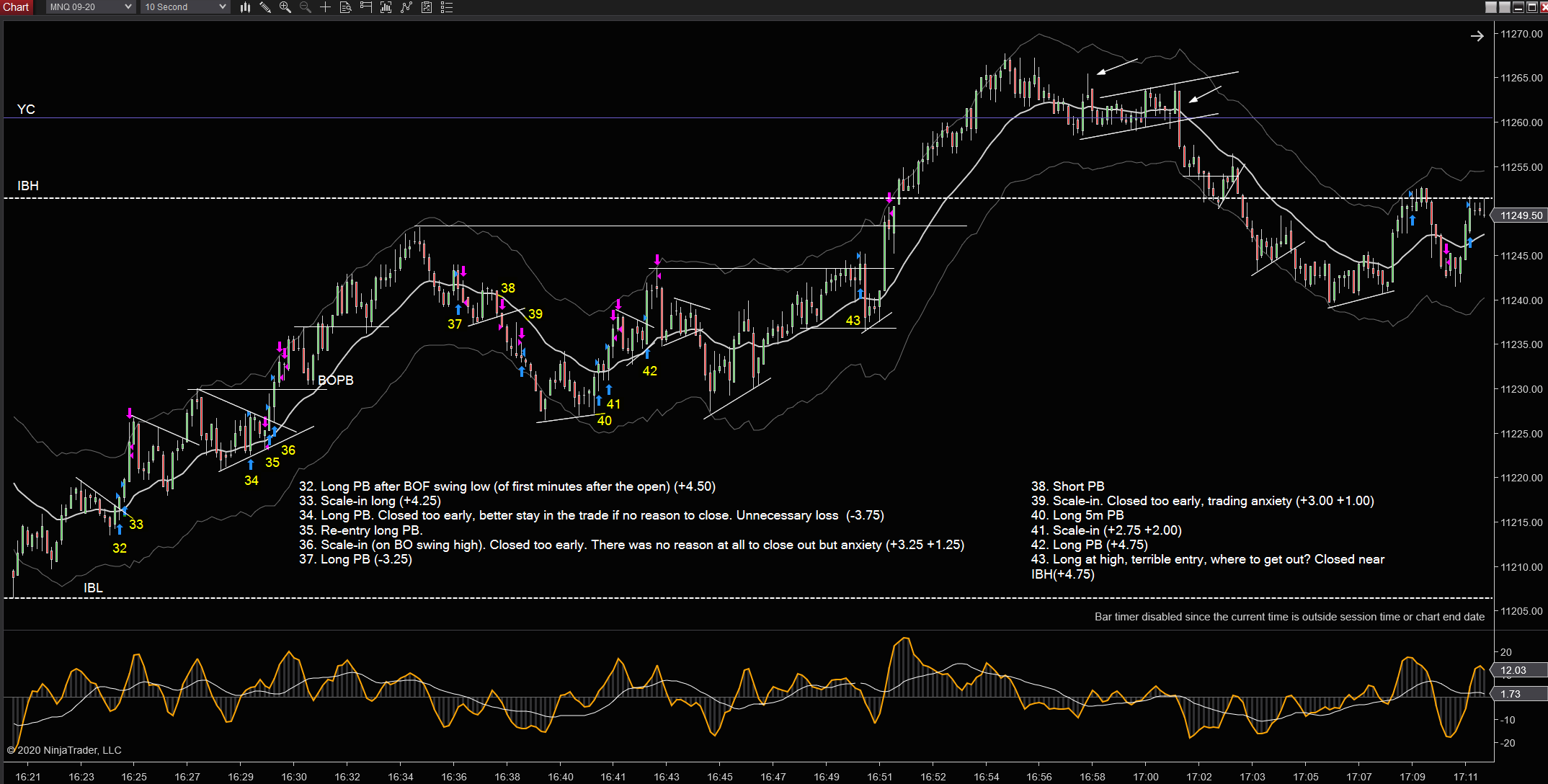This screenshot has width=1548, height=784.
Task: Click note '42. Long PB (+4.75)'
Action: click(x=1090, y=545)
